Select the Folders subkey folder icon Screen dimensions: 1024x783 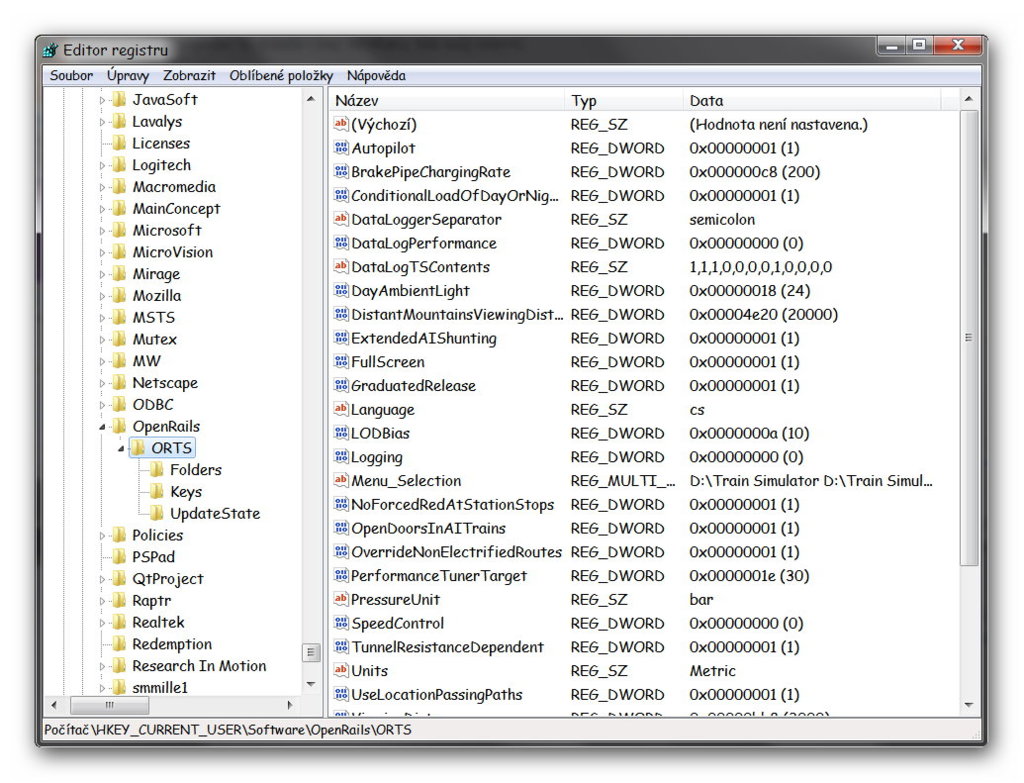157,470
